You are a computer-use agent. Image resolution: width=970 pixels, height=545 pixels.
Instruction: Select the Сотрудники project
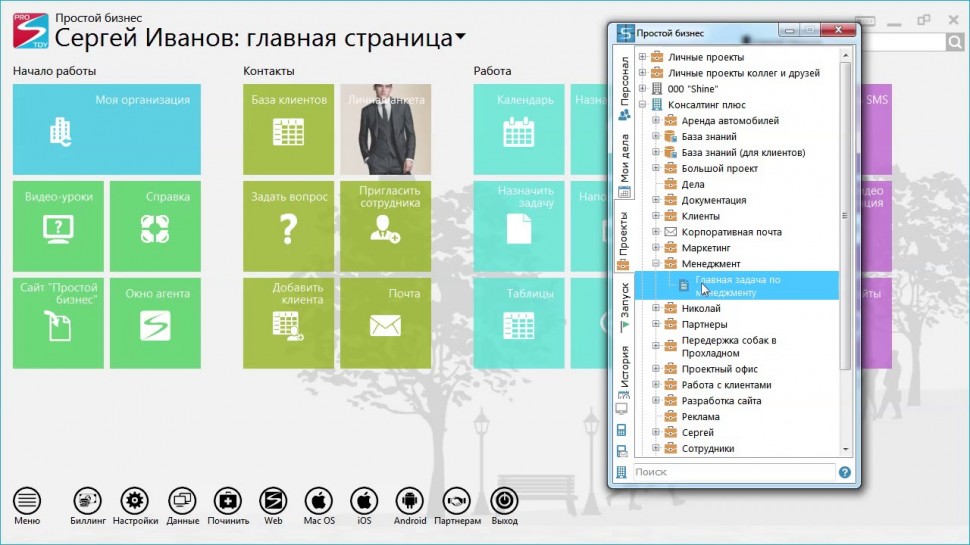tap(708, 448)
